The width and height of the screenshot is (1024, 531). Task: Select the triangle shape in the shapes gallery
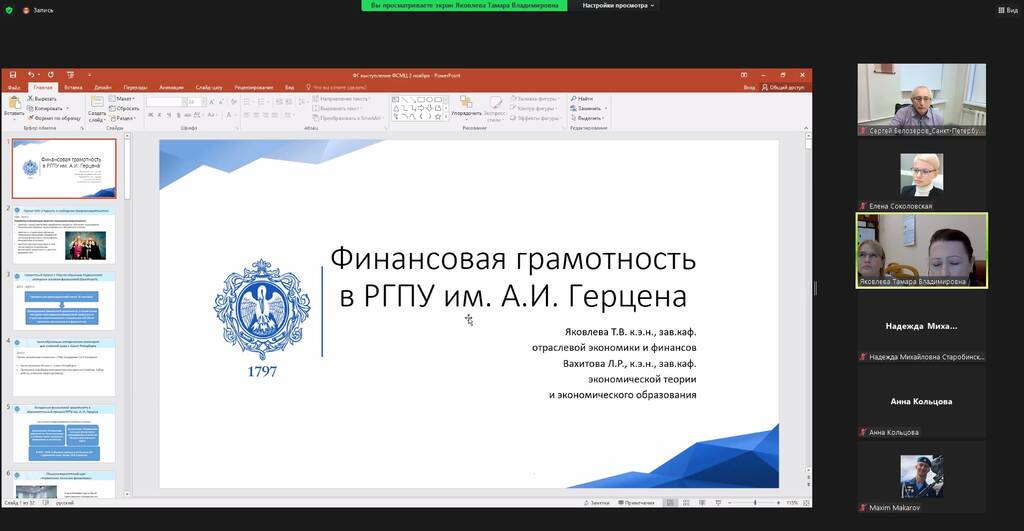coord(396,108)
